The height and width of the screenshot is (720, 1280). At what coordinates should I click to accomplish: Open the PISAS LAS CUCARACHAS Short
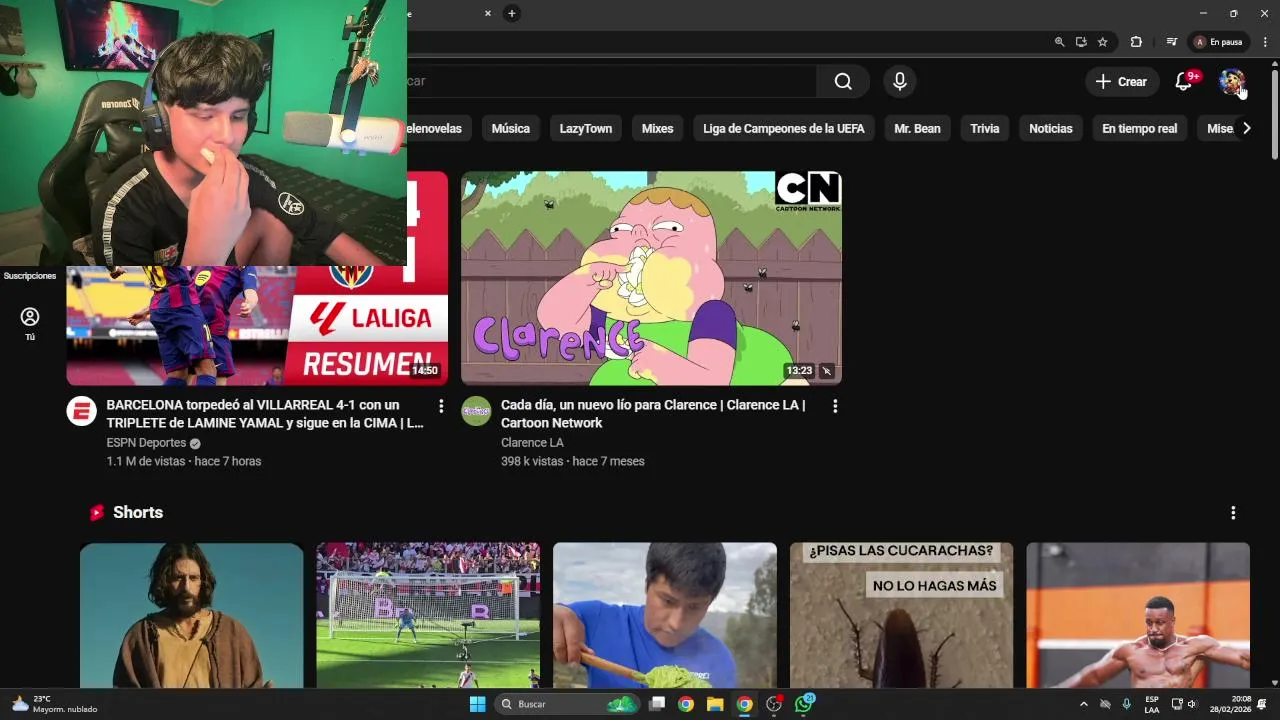pos(901,616)
